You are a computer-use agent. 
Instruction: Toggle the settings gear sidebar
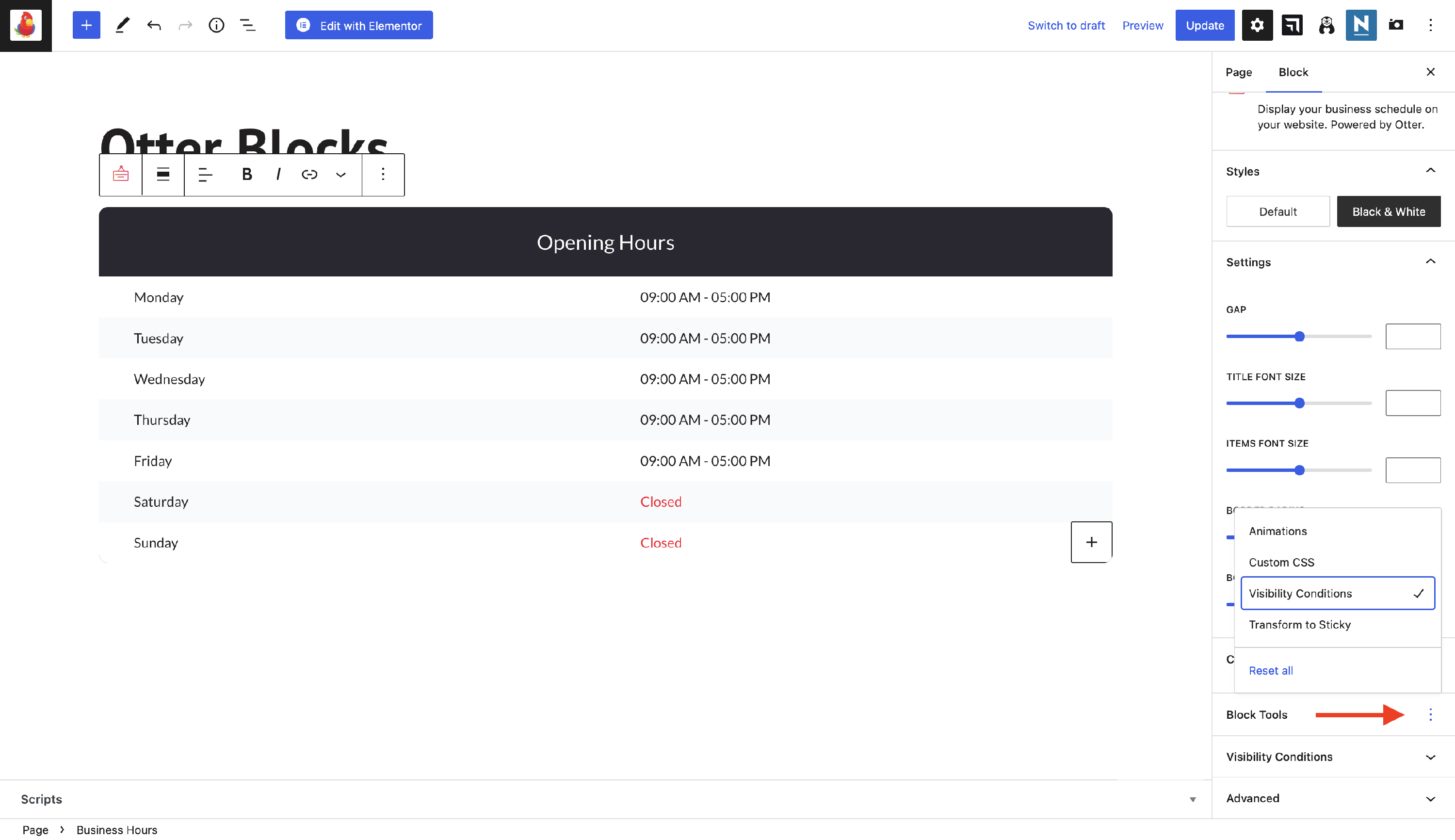[1257, 25]
